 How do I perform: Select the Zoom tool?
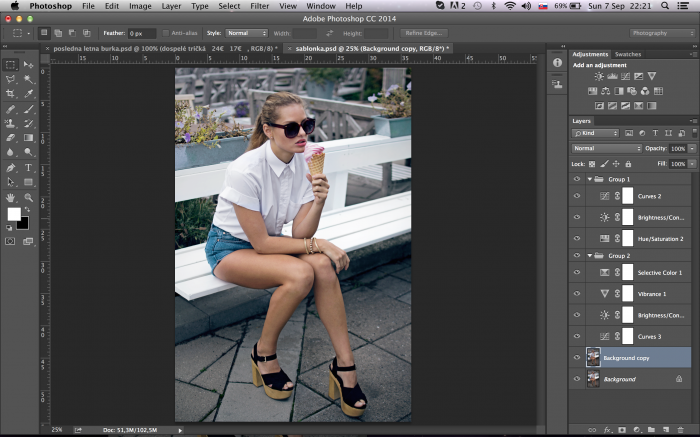tap(29, 197)
